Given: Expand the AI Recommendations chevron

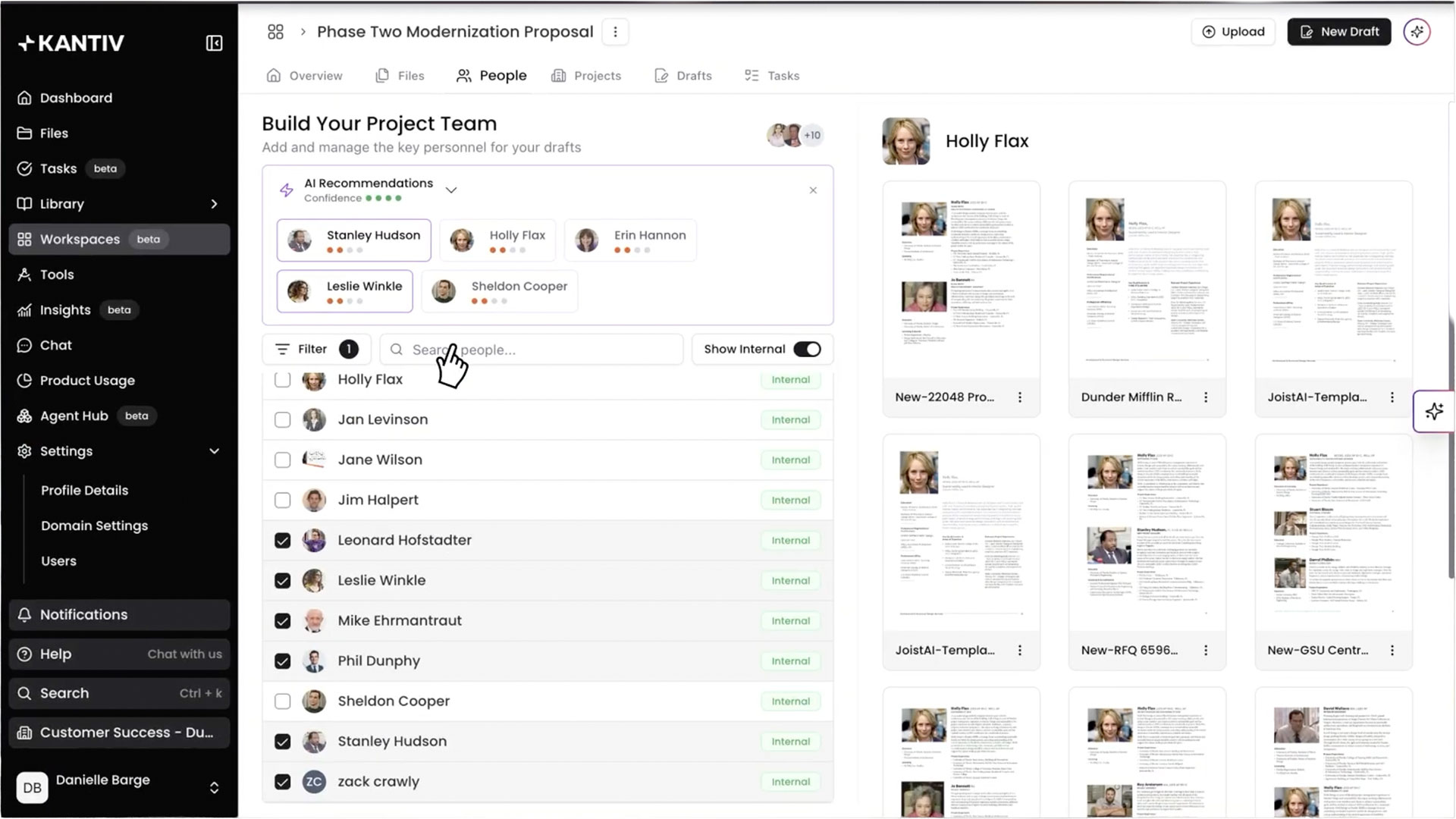Looking at the screenshot, I should pos(451,190).
